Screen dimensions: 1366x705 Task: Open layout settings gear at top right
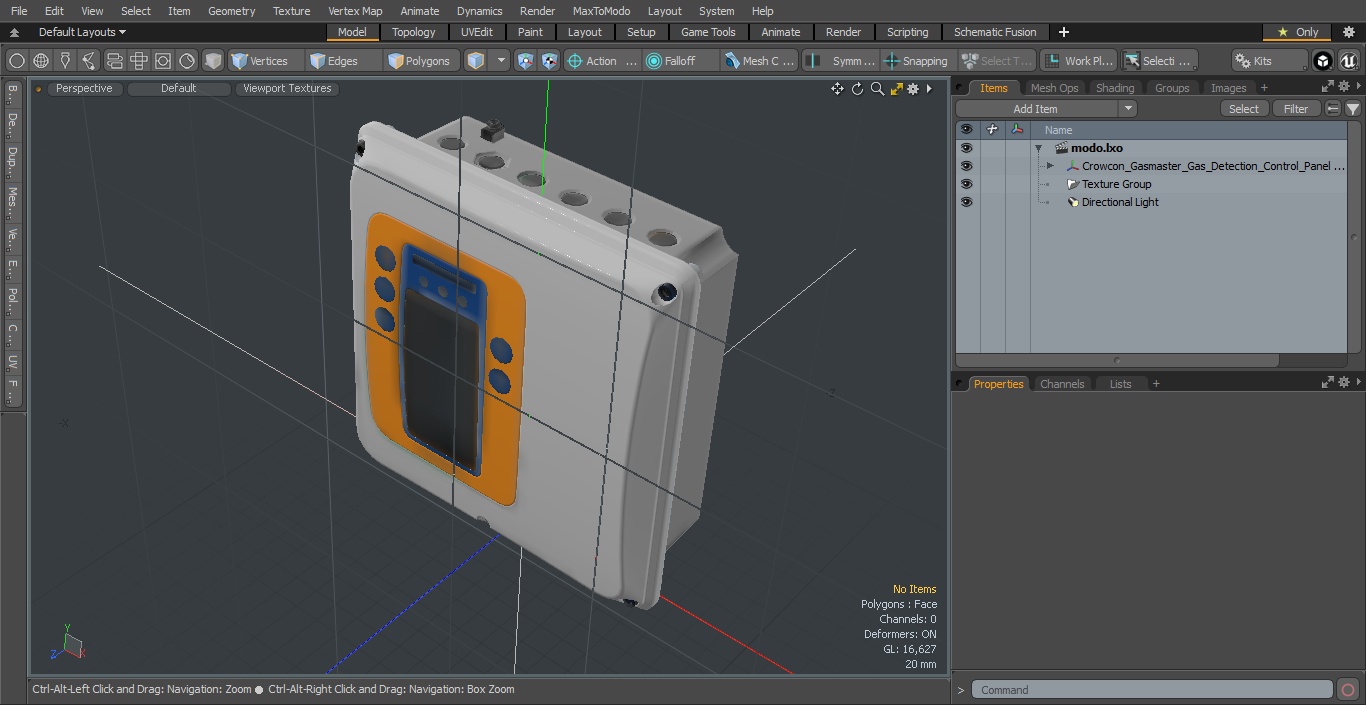click(1348, 32)
